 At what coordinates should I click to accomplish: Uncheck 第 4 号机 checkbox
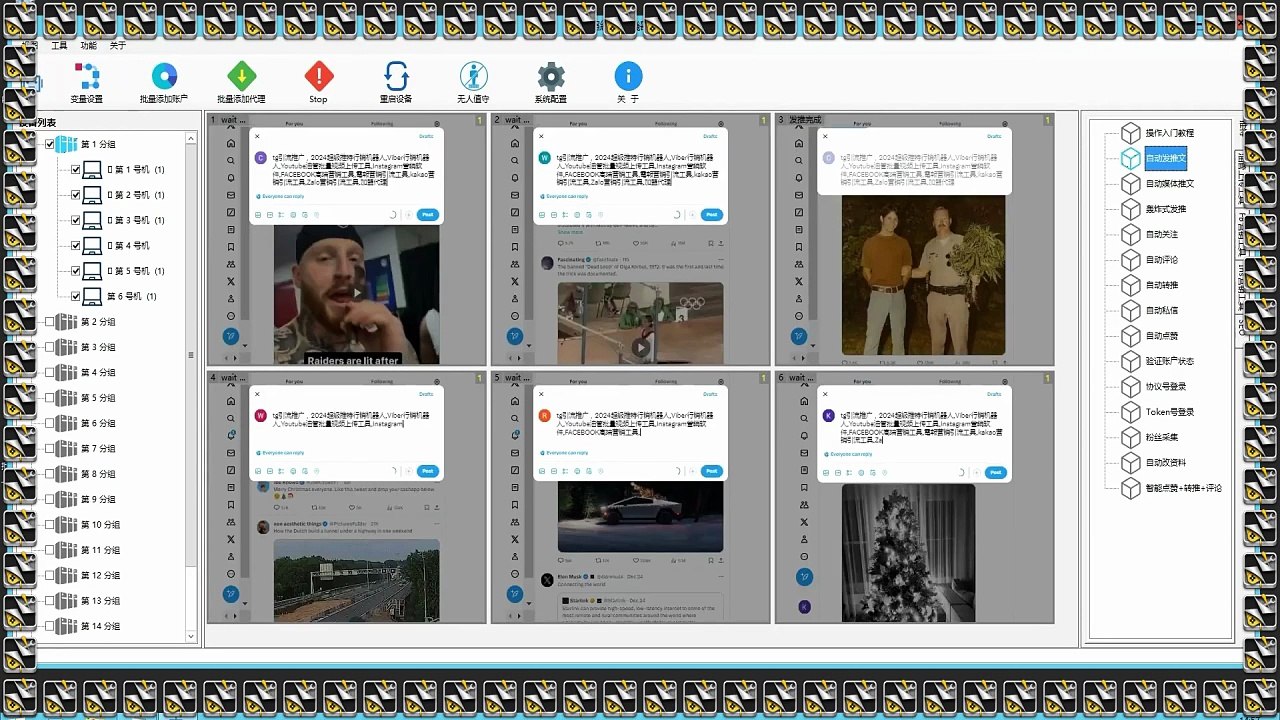coord(76,245)
